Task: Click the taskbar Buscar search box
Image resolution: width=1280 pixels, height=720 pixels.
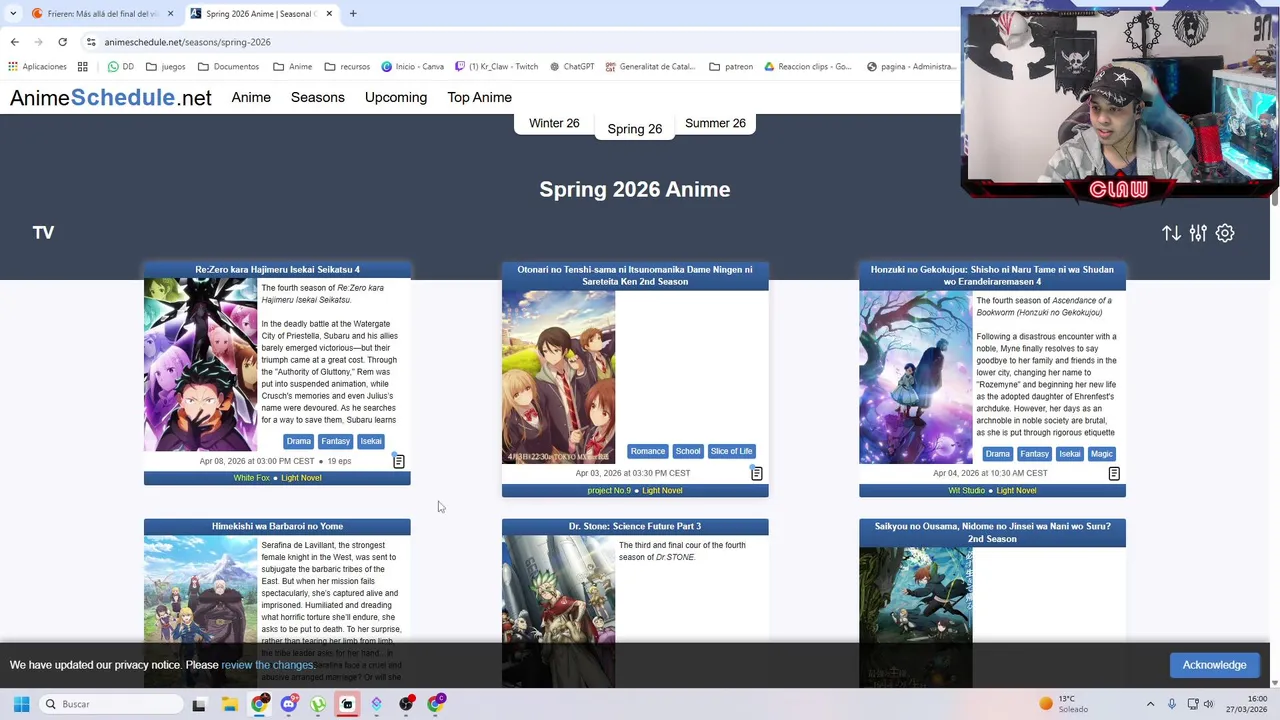Action: click(x=112, y=704)
